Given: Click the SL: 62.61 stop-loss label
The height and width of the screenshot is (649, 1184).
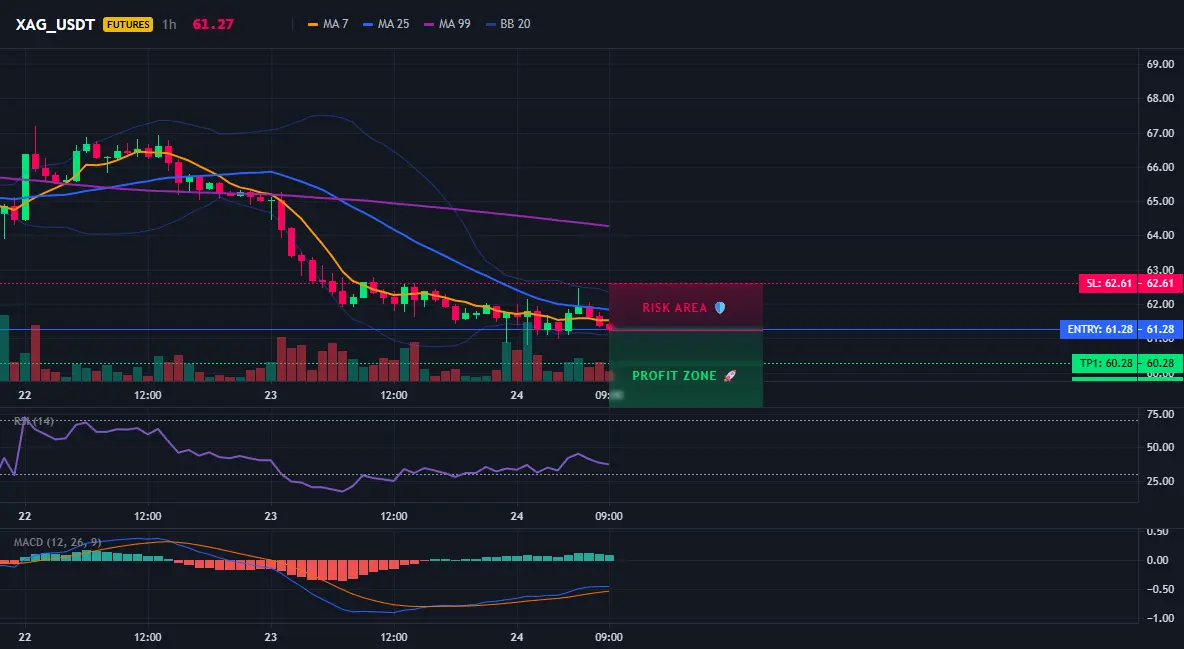Looking at the screenshot, I should 1108,283.
